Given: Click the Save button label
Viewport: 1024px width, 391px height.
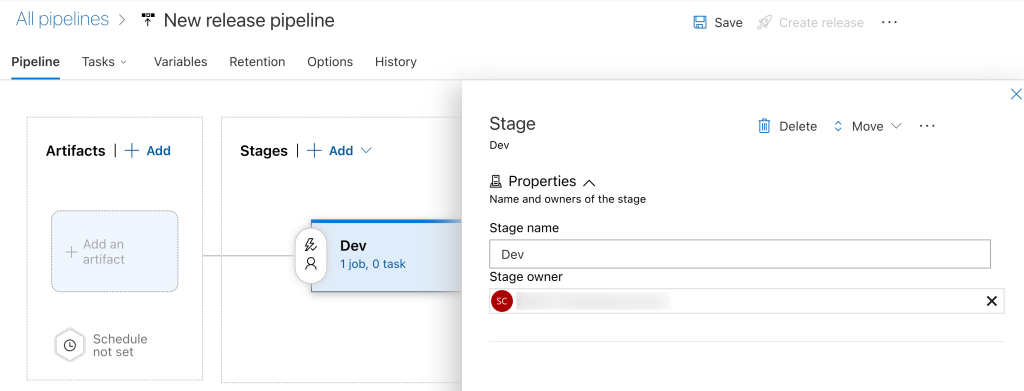Looking at the screenshot, I should [x=728, y=22].
